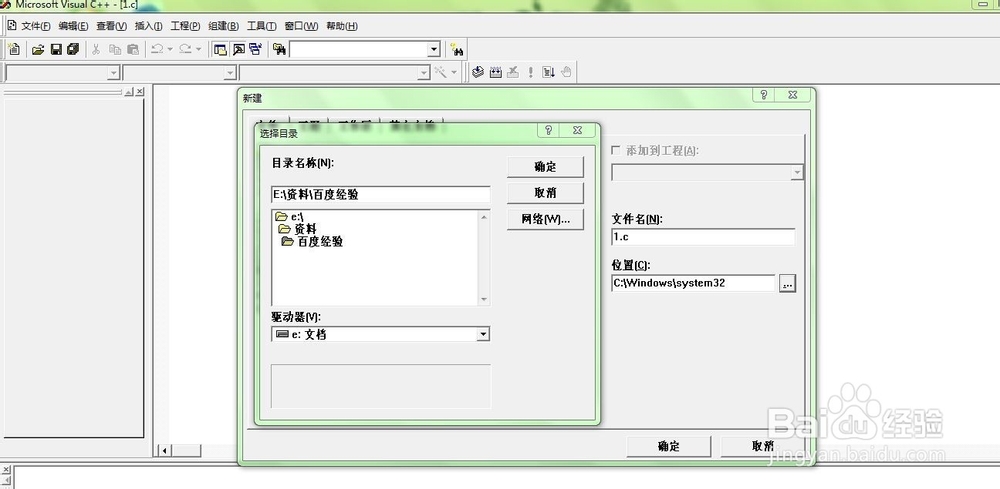
Task: Click help button of 选择目录 dialog
Action: 548,130
